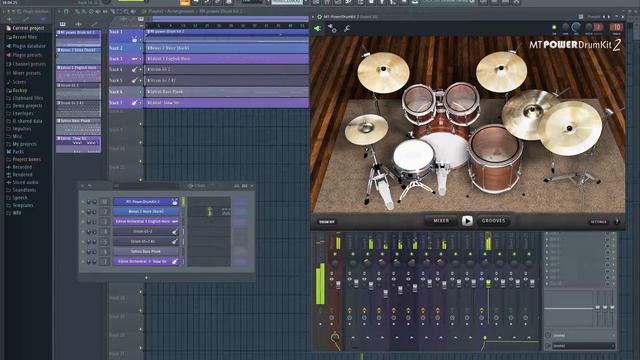Select the pencil tool in the playlist picker header
Image resolution: width=640 pixels, height=360 pixels.
click(94, 24)
